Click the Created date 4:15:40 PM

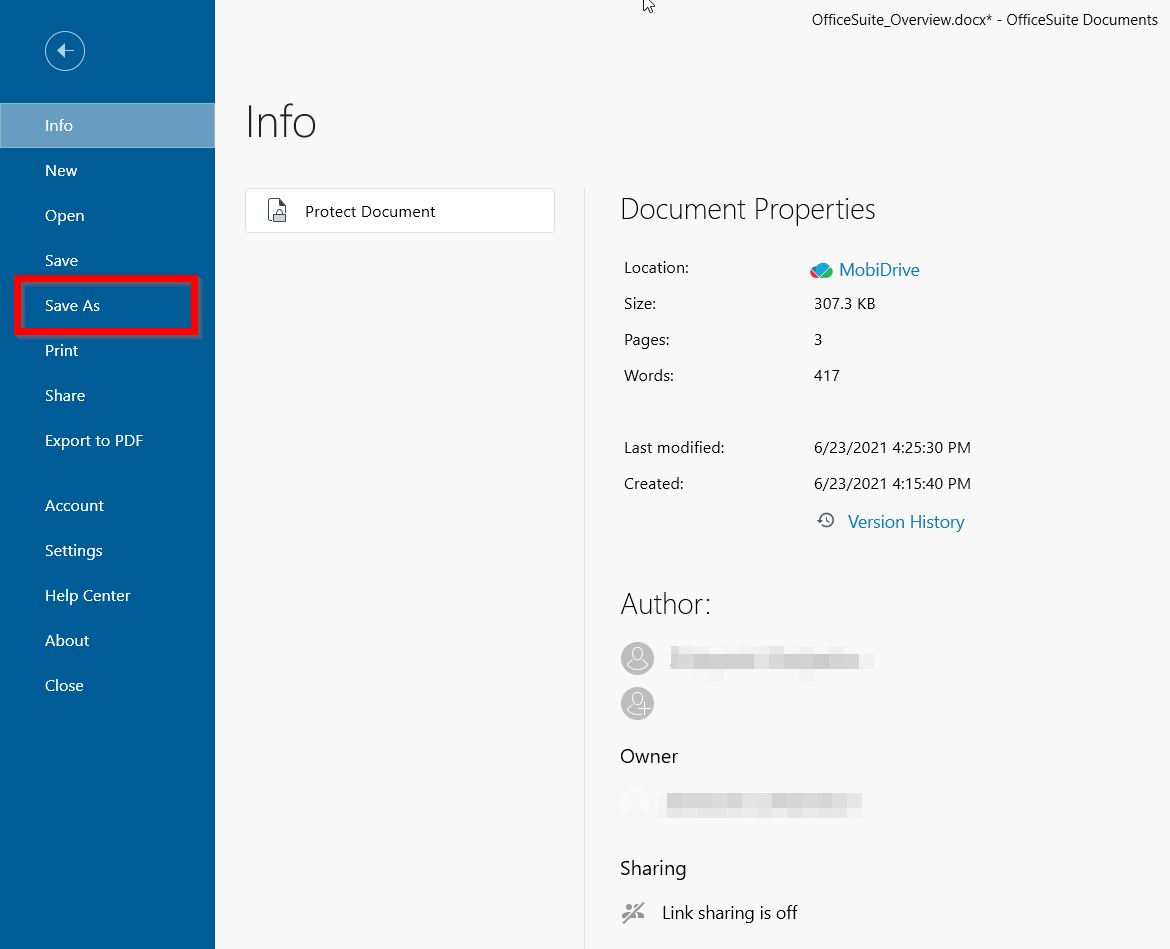pos(892,483)
